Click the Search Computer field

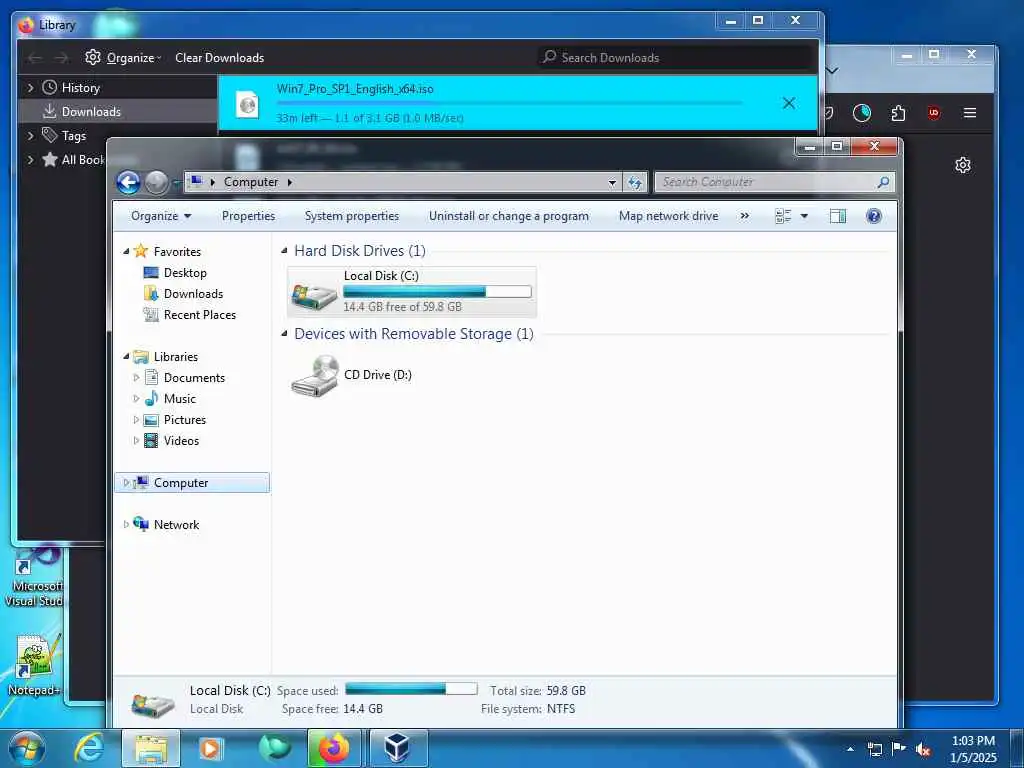click(x=775, y=182)
